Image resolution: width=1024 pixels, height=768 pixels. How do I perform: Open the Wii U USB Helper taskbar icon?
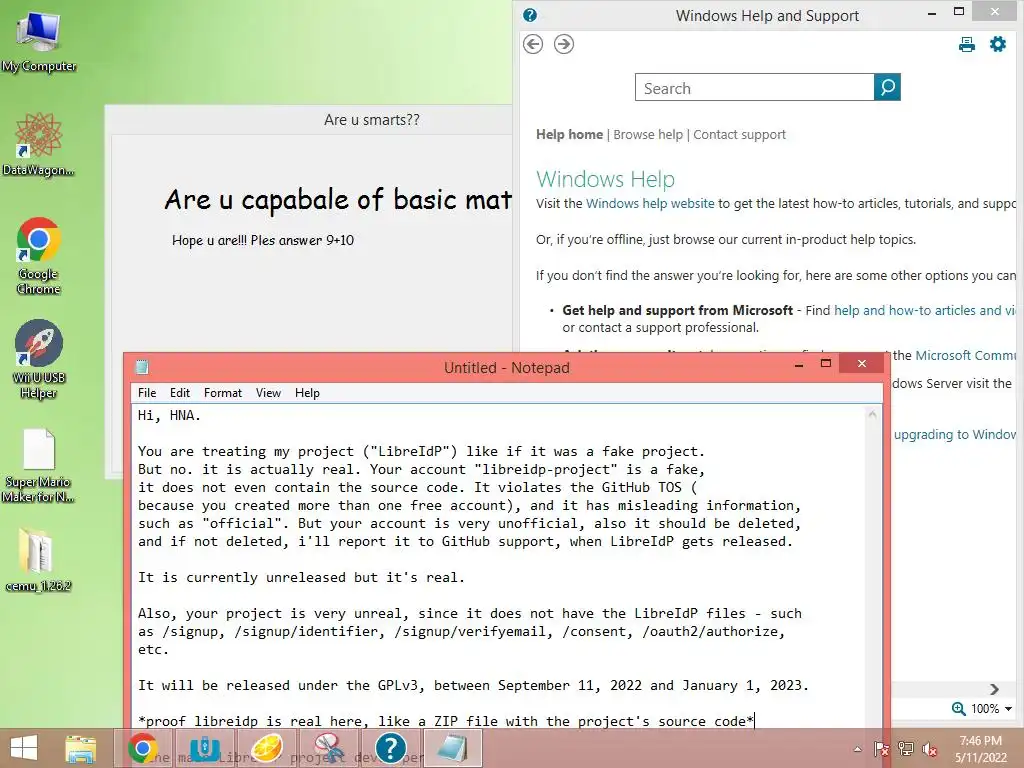(x=204, y=748)
